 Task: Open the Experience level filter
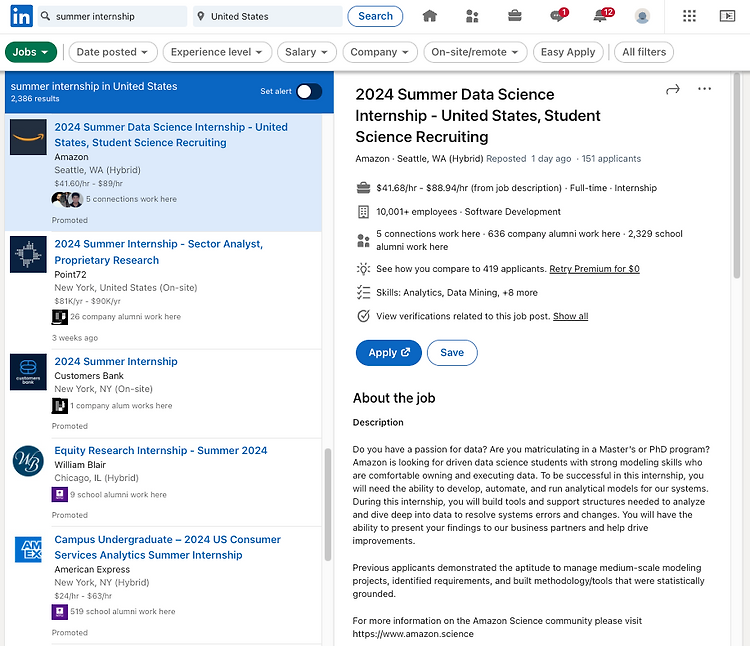(217, 52)
